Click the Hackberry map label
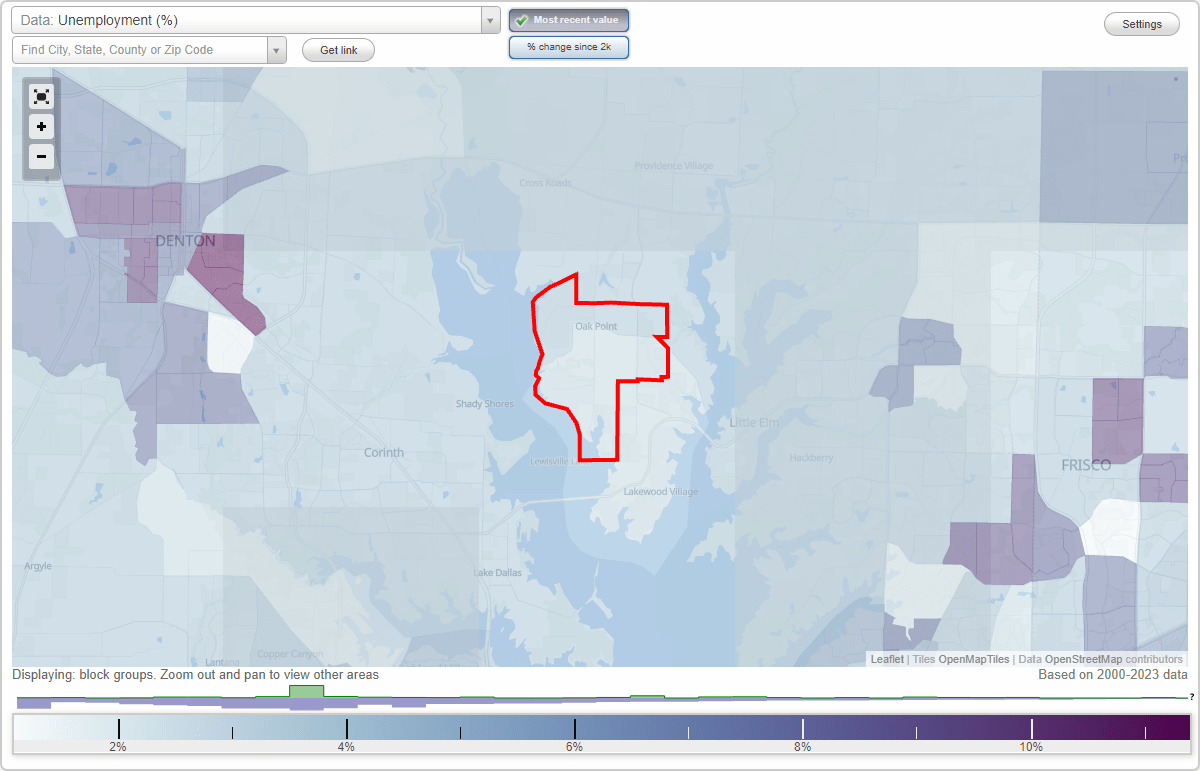 click(811, 458)
